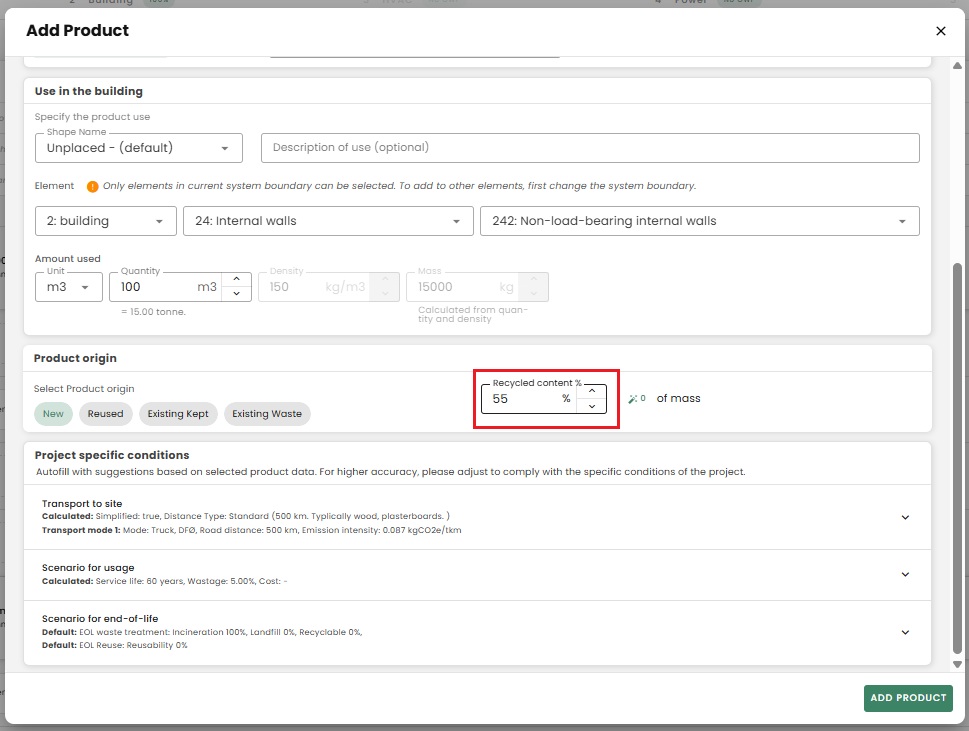Expand Scenario for end-of-life section
This screenshot has width=969, height=731.
point(905,632)
